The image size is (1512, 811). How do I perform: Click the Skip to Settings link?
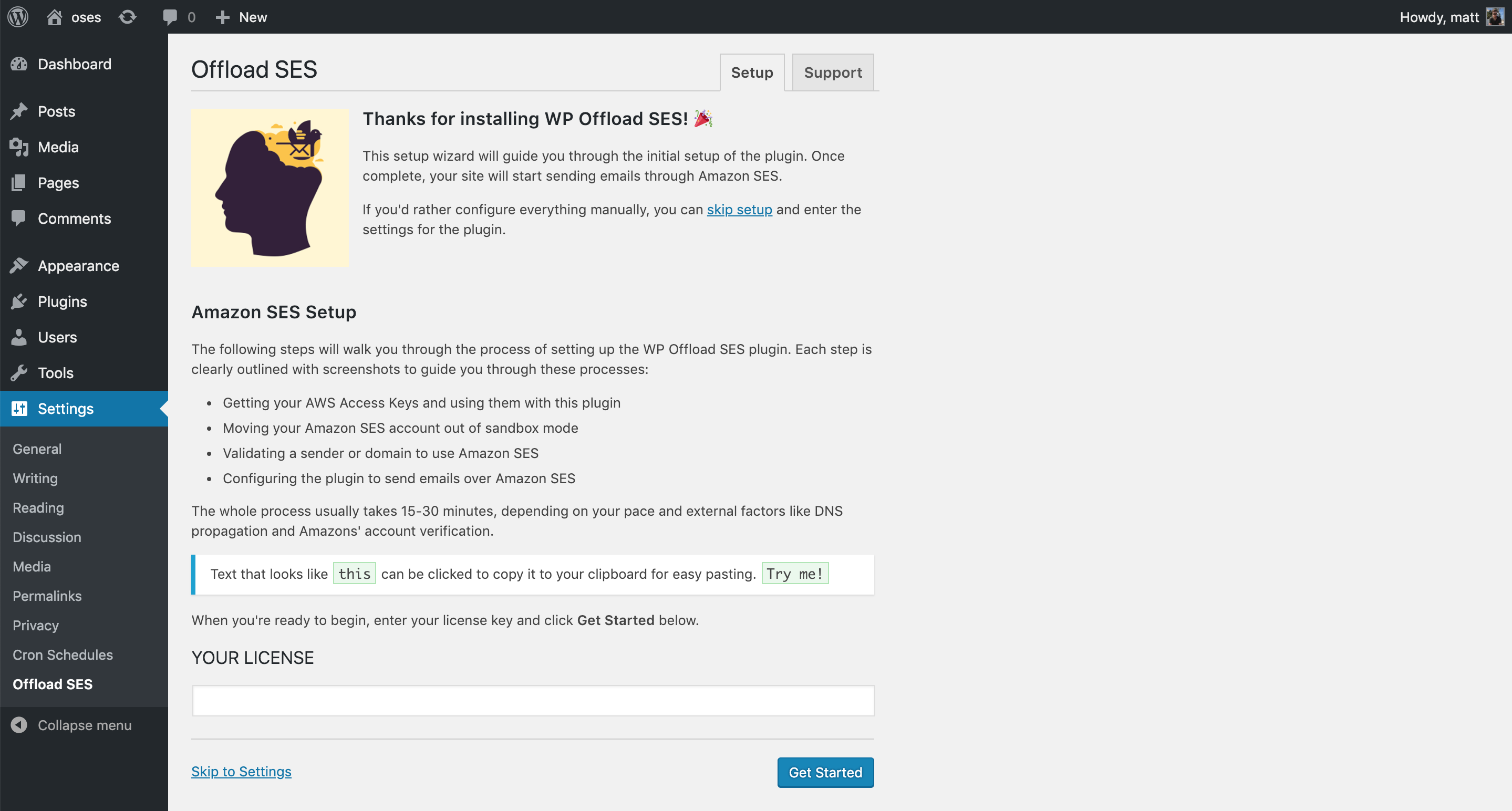pos(241,771)
